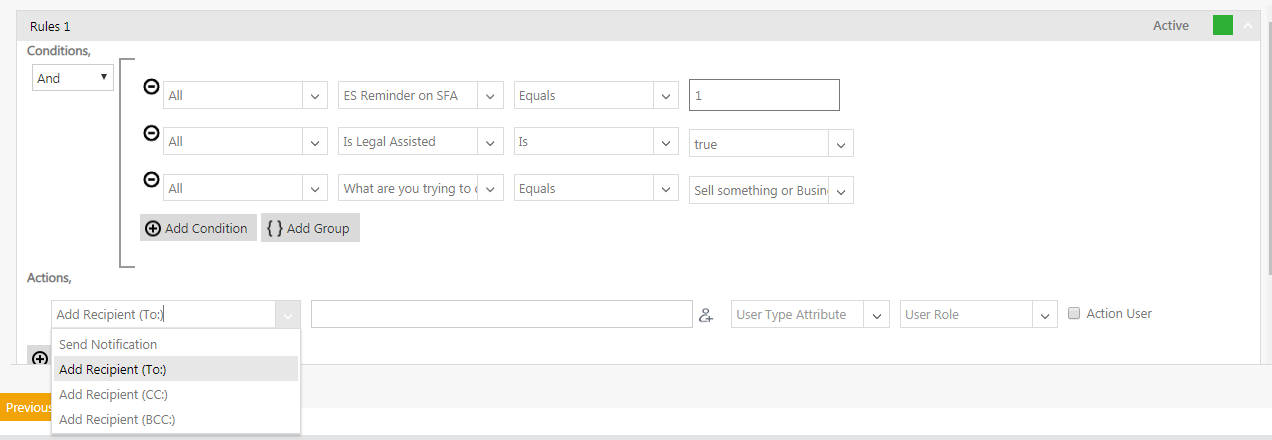The height and width of the screenshot is (440, 1272).
Task: Remove the Is Legal Assisted condition row
Action: click(150, 133)
